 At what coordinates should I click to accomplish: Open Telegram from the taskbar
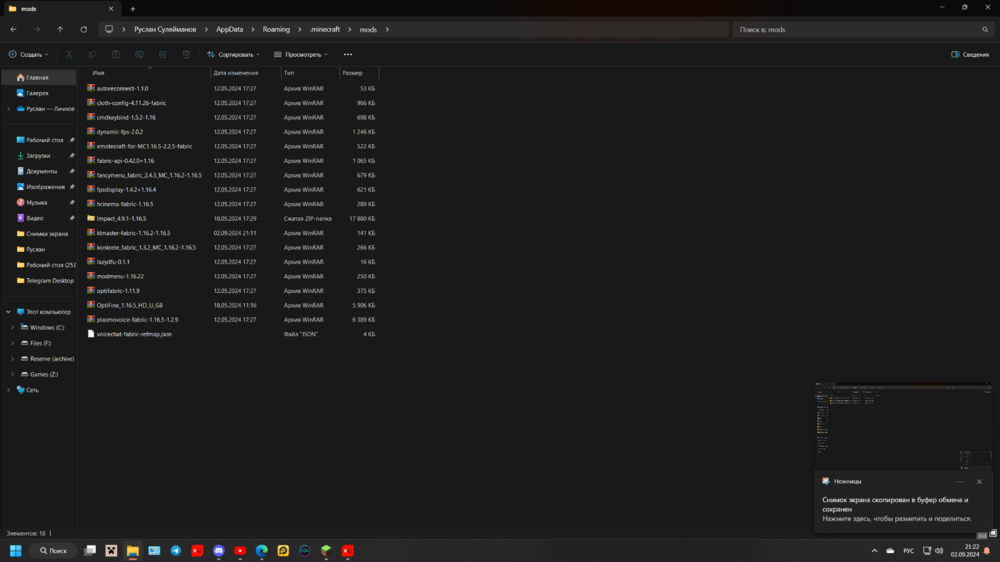click(176, 551)
